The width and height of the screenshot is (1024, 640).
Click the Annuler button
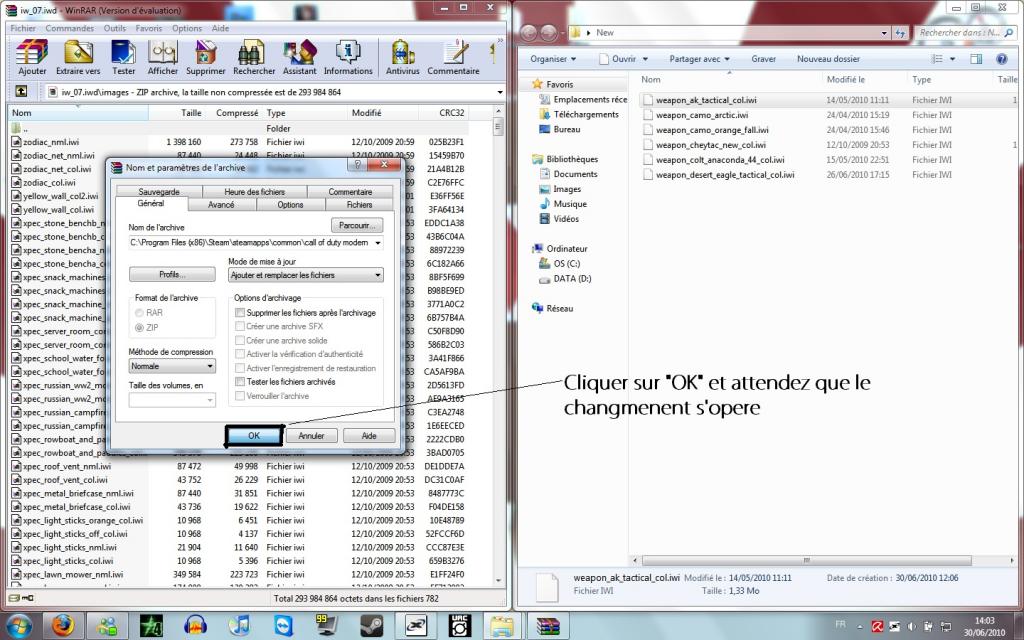(312, 436)
